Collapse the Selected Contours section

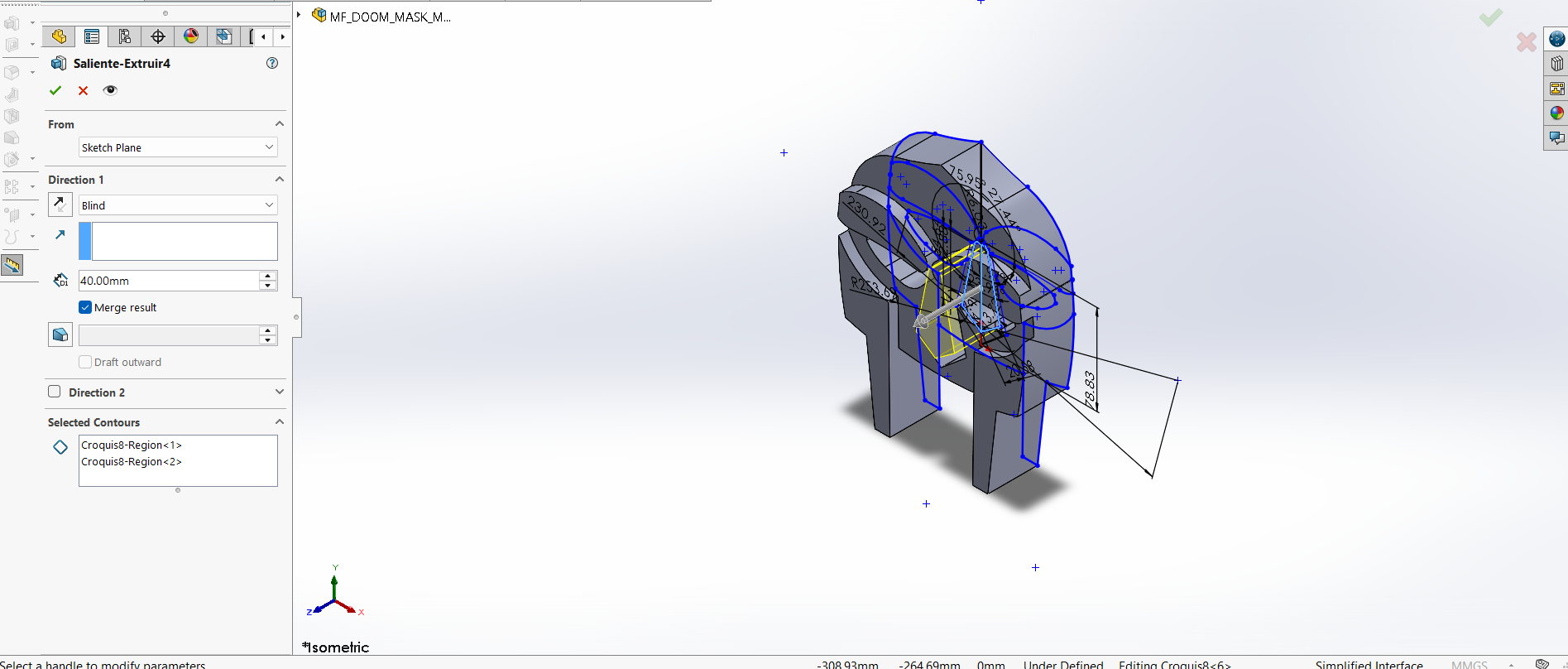280,422
